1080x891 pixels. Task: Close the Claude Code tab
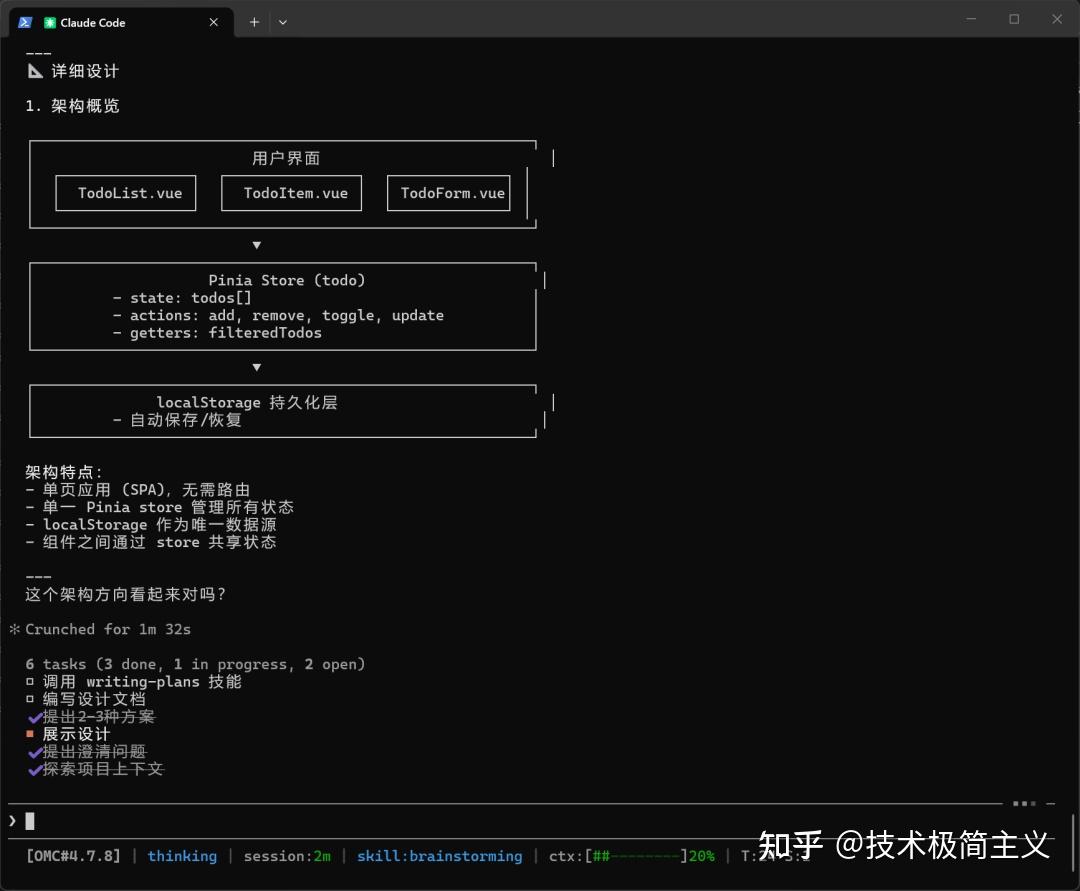(x=214, y=22)
